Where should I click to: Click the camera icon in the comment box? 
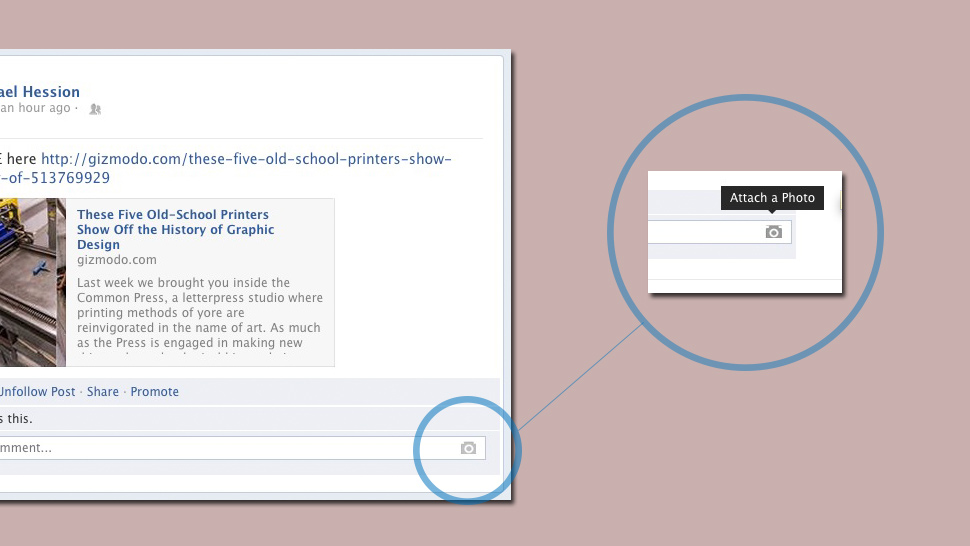[468, 448]
